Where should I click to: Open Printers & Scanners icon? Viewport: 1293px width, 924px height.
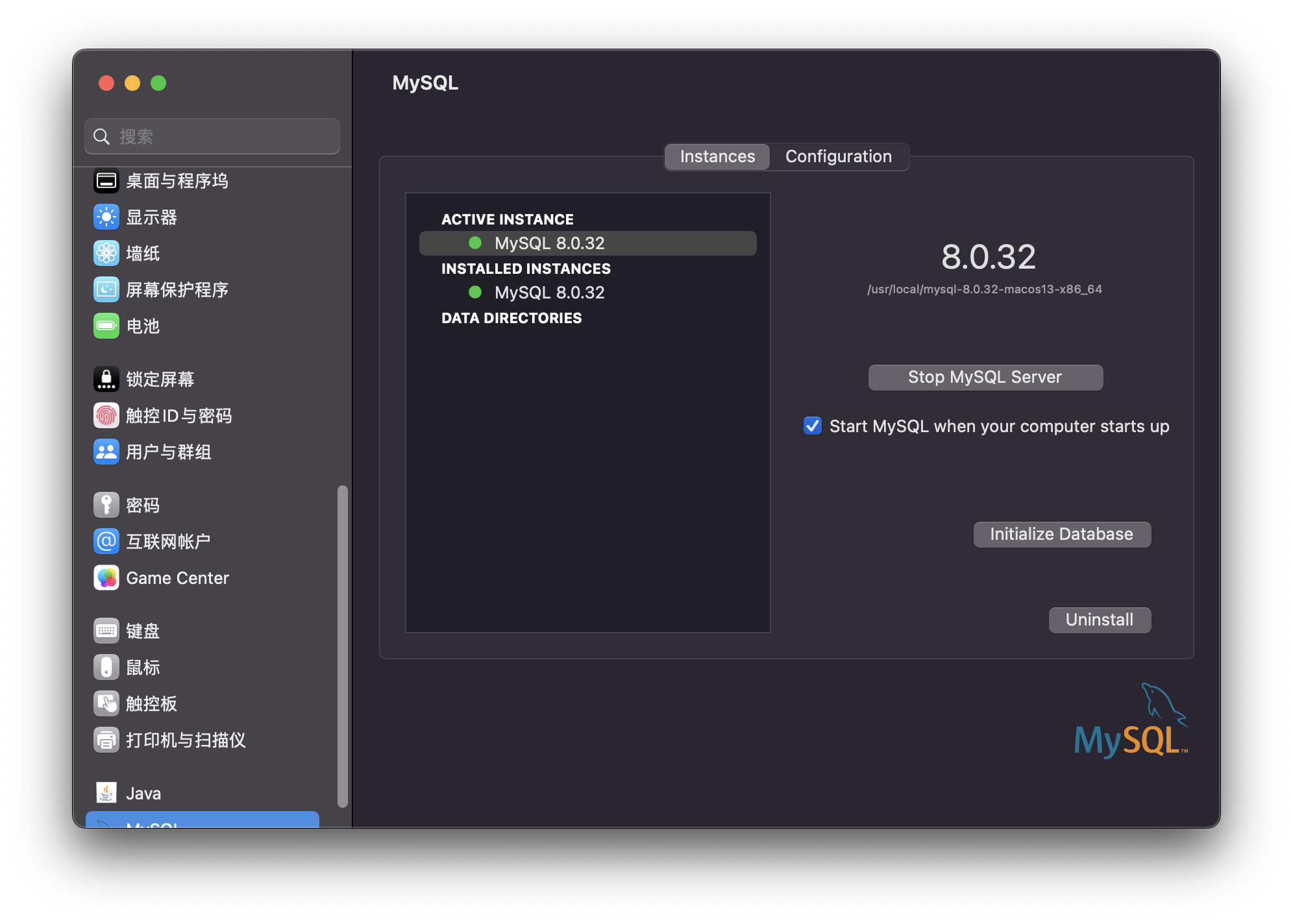(106, 740)
